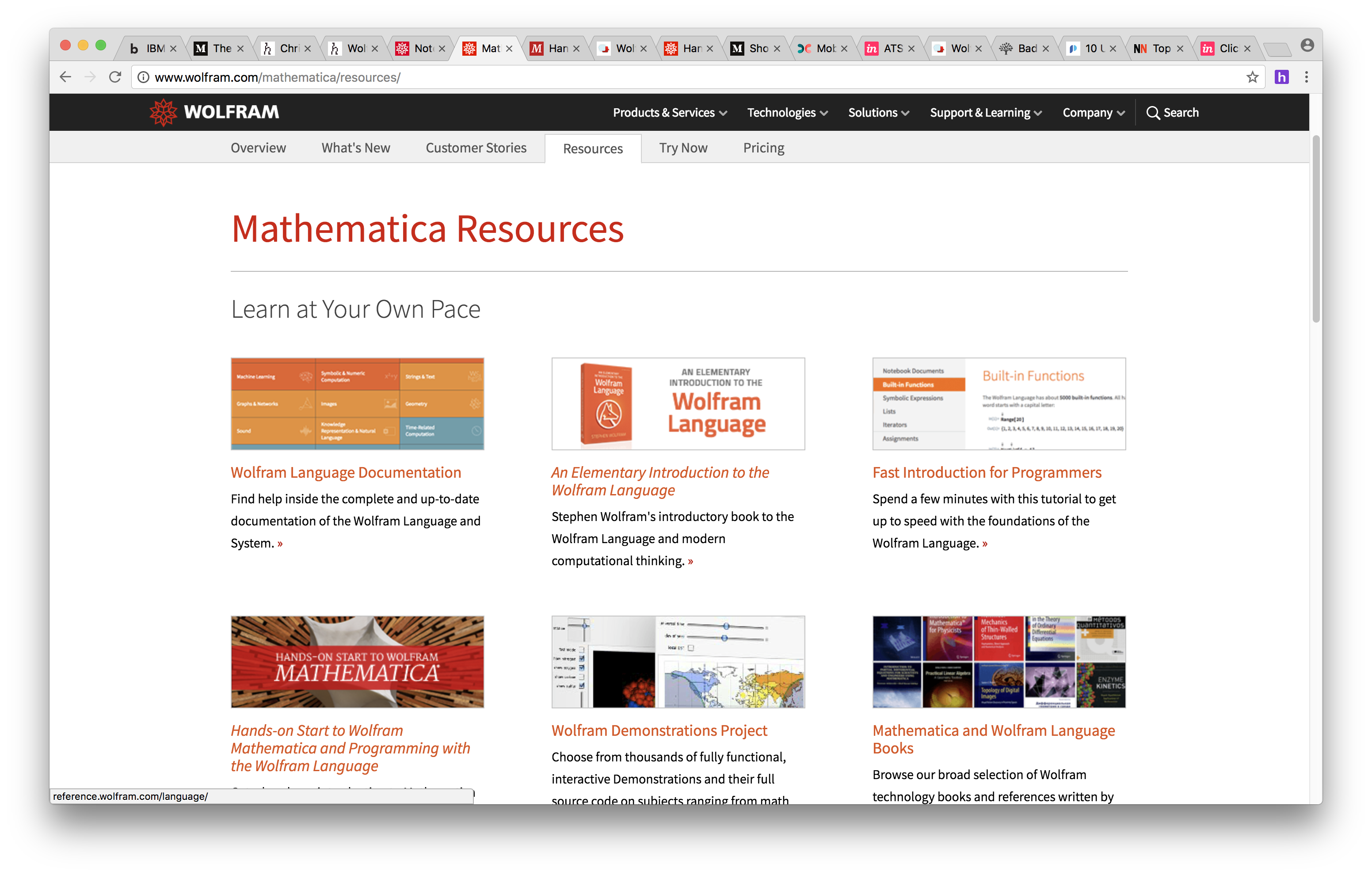Click the new tab button
The height and width of the screenshot is (875, 1372).
coord(1277,49)
